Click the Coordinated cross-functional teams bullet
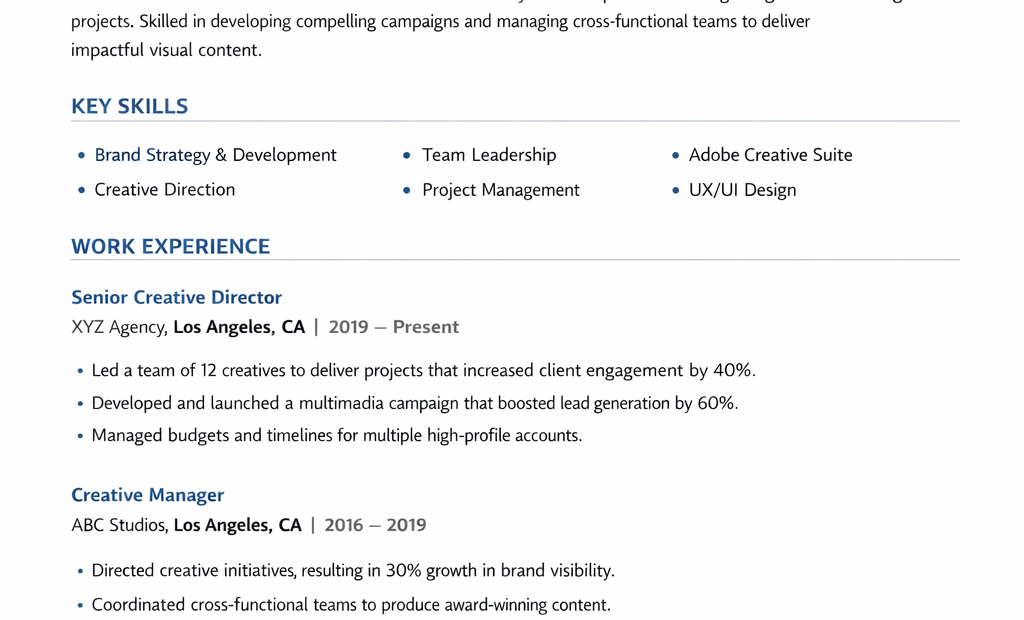This screenshot has width=1024, height=620. tap(350, 605)
